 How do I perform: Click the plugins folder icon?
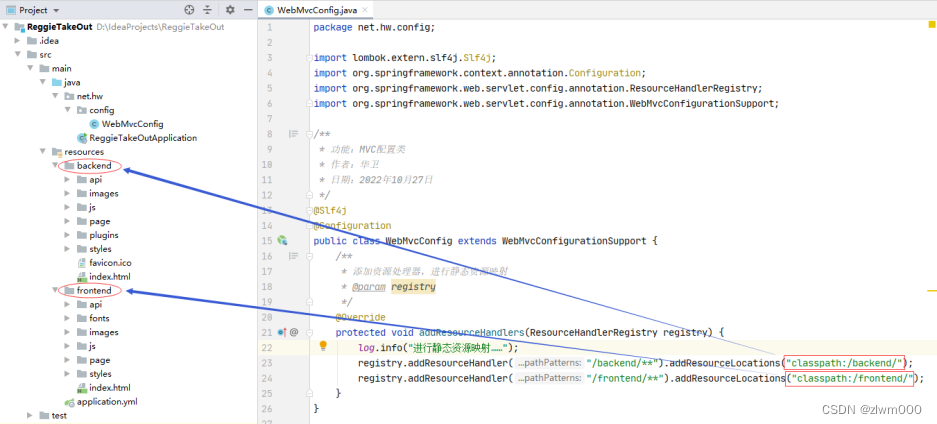[x=82, y=235]
